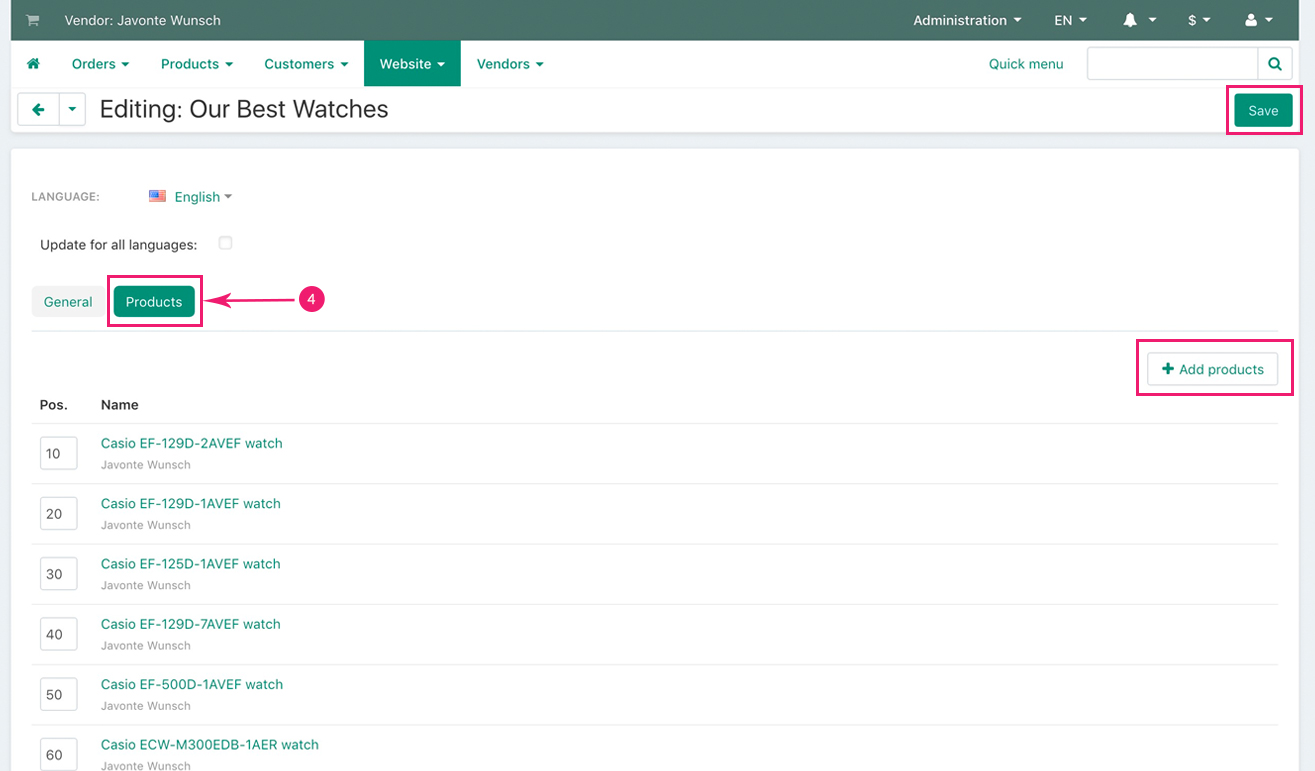Toggle Update for all languages checkbox
Image resolution: width=1315 pixels, height=771 pixels.
click(225, 243)
